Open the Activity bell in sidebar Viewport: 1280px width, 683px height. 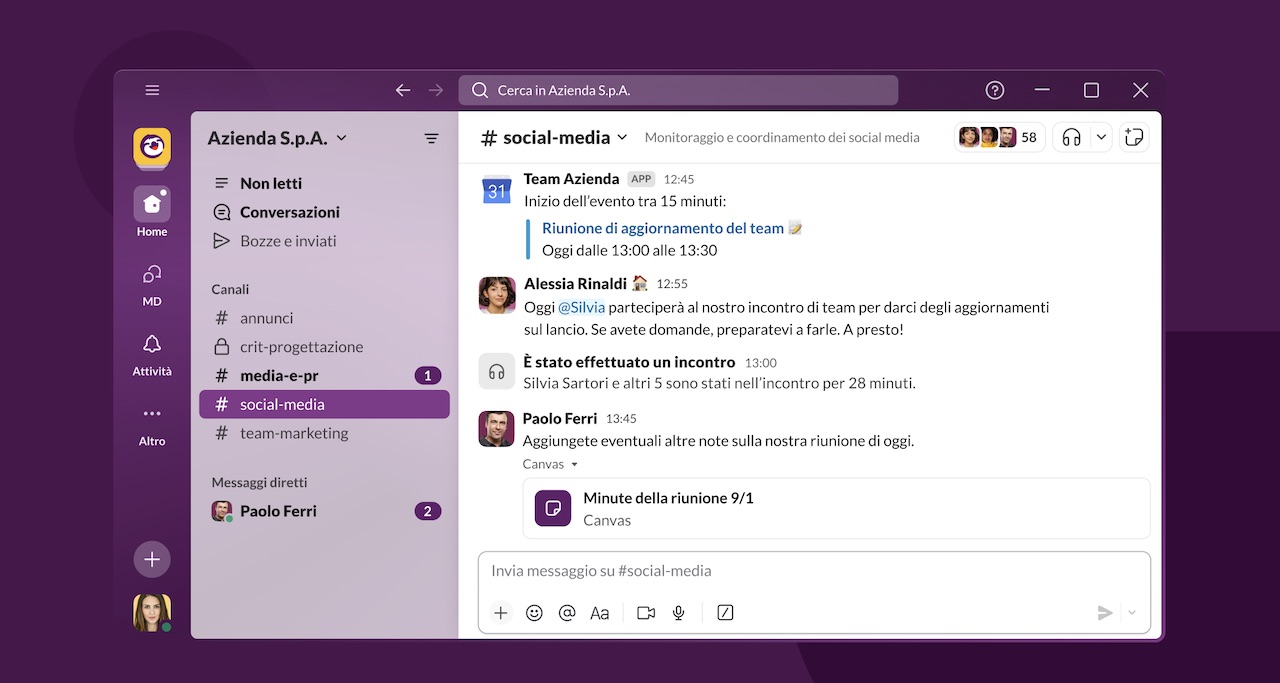(x=152, y=353)
